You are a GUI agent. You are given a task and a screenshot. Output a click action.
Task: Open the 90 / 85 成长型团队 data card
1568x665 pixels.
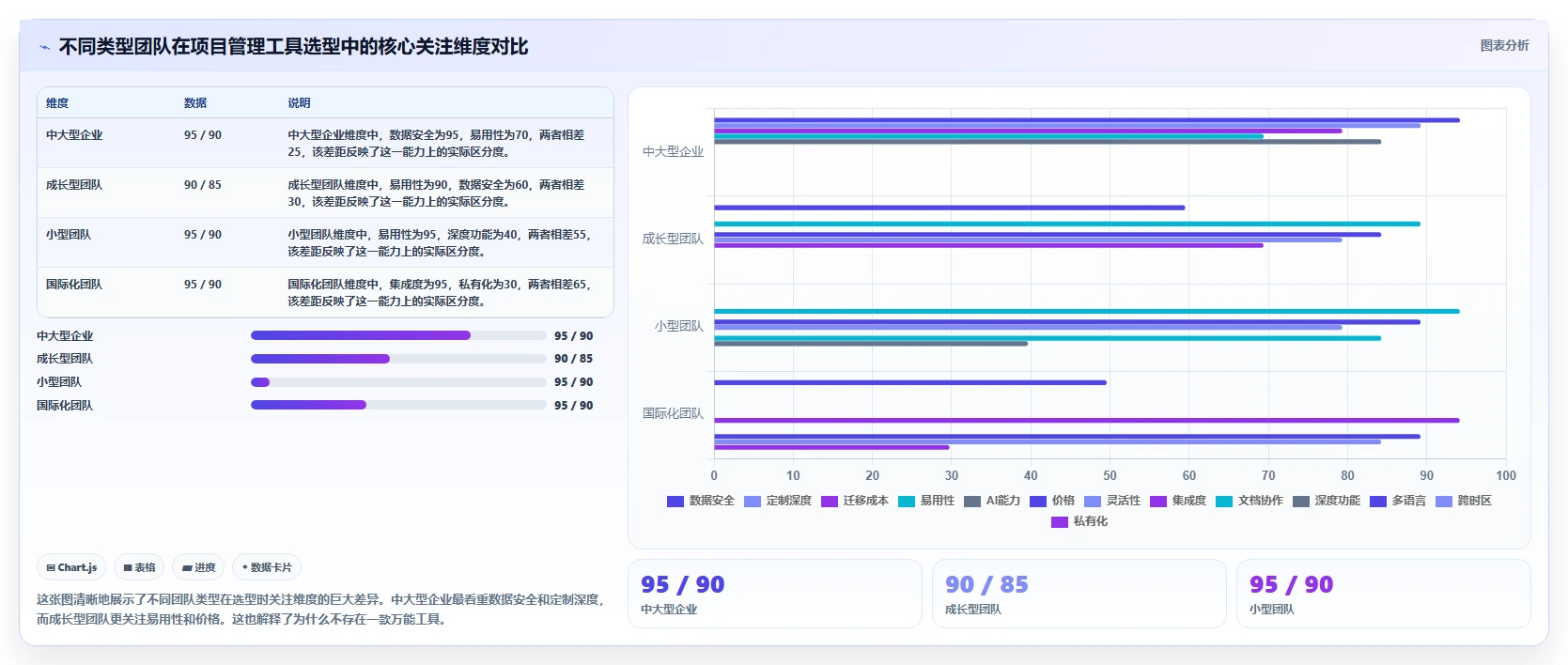[x=1079, y=594]
